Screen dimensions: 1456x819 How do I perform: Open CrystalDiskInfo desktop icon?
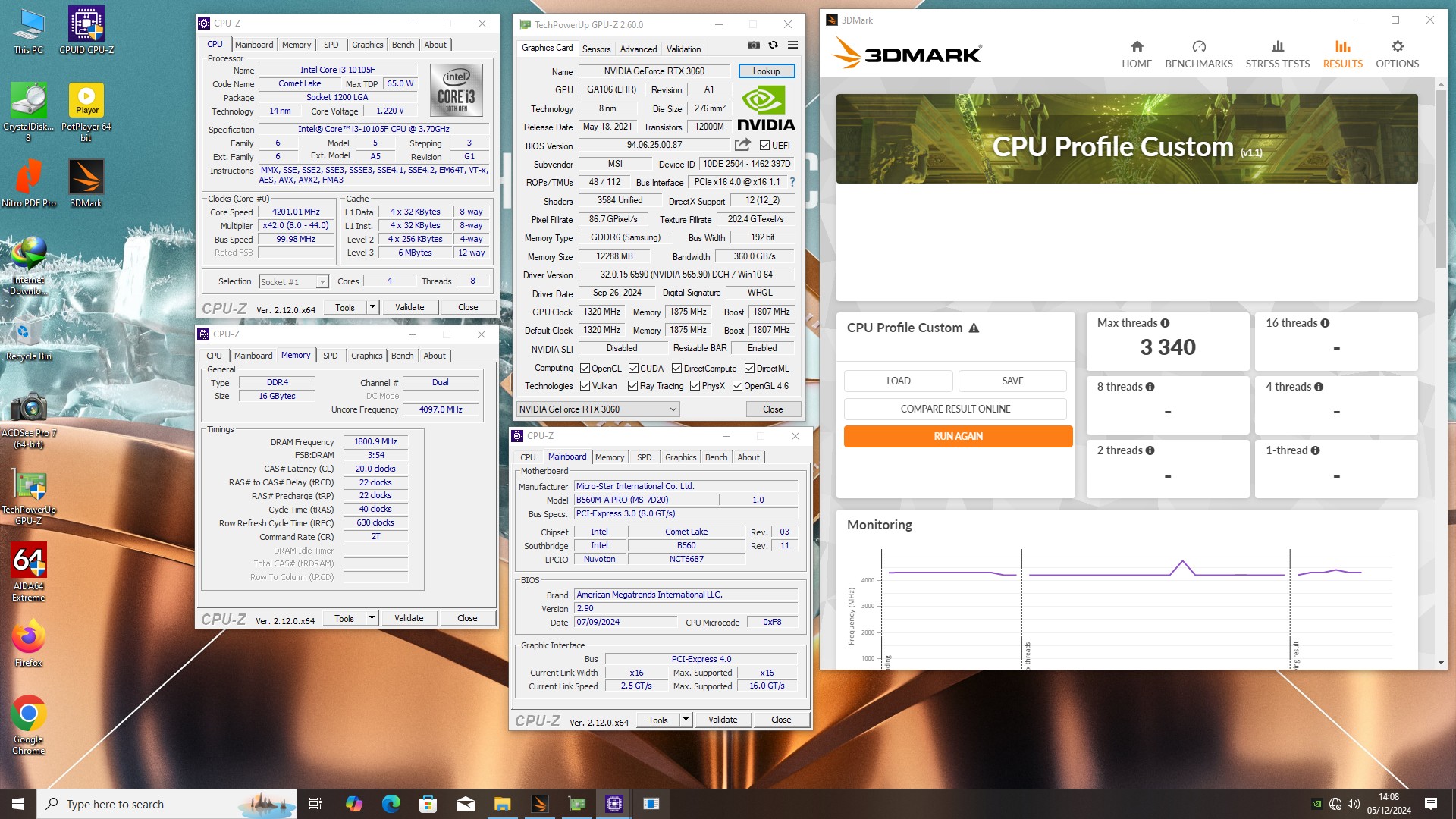[28, 111]
